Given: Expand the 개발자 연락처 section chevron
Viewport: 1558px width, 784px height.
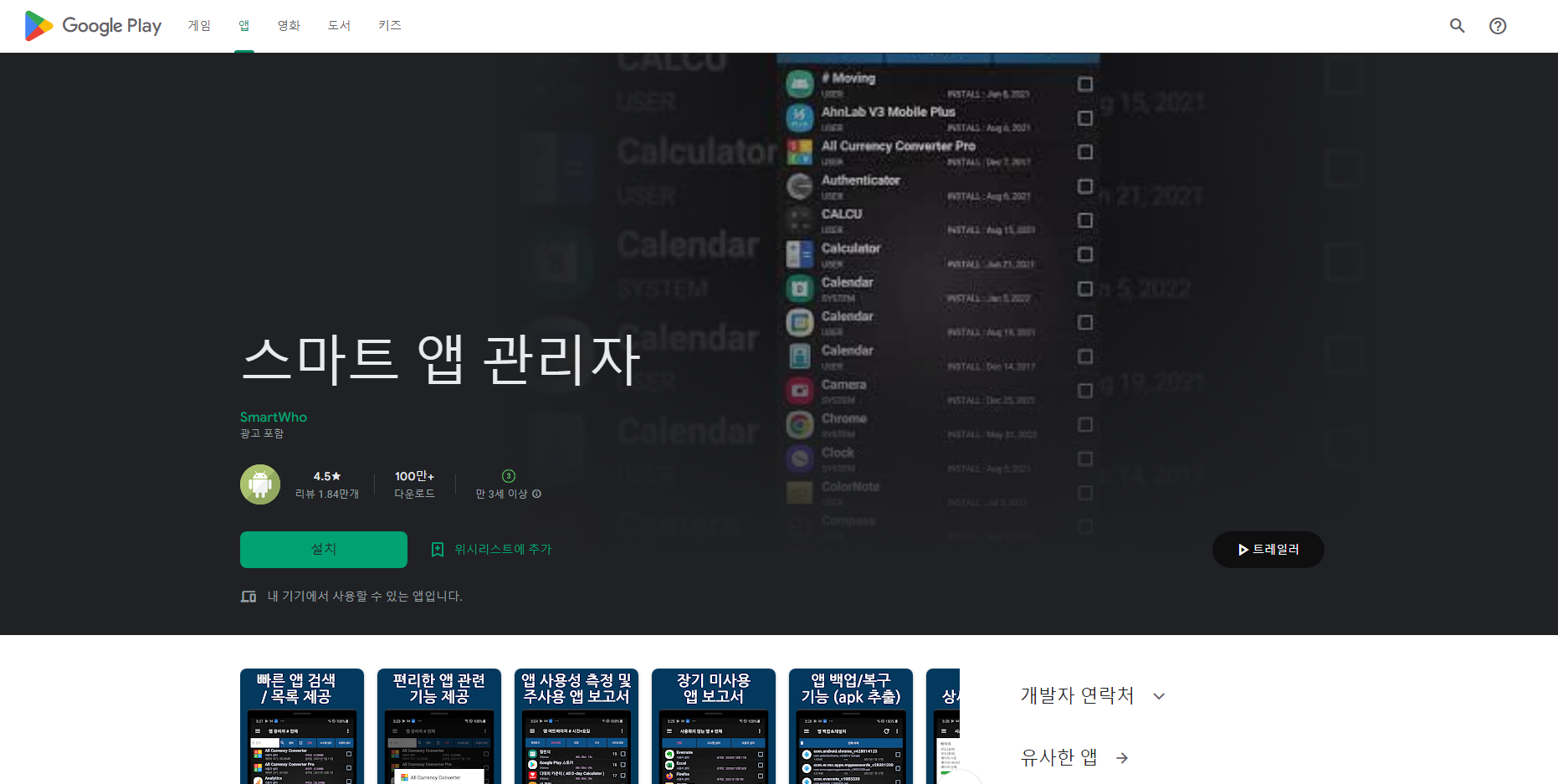Looking at the screenshot, I should (1159, 695).
